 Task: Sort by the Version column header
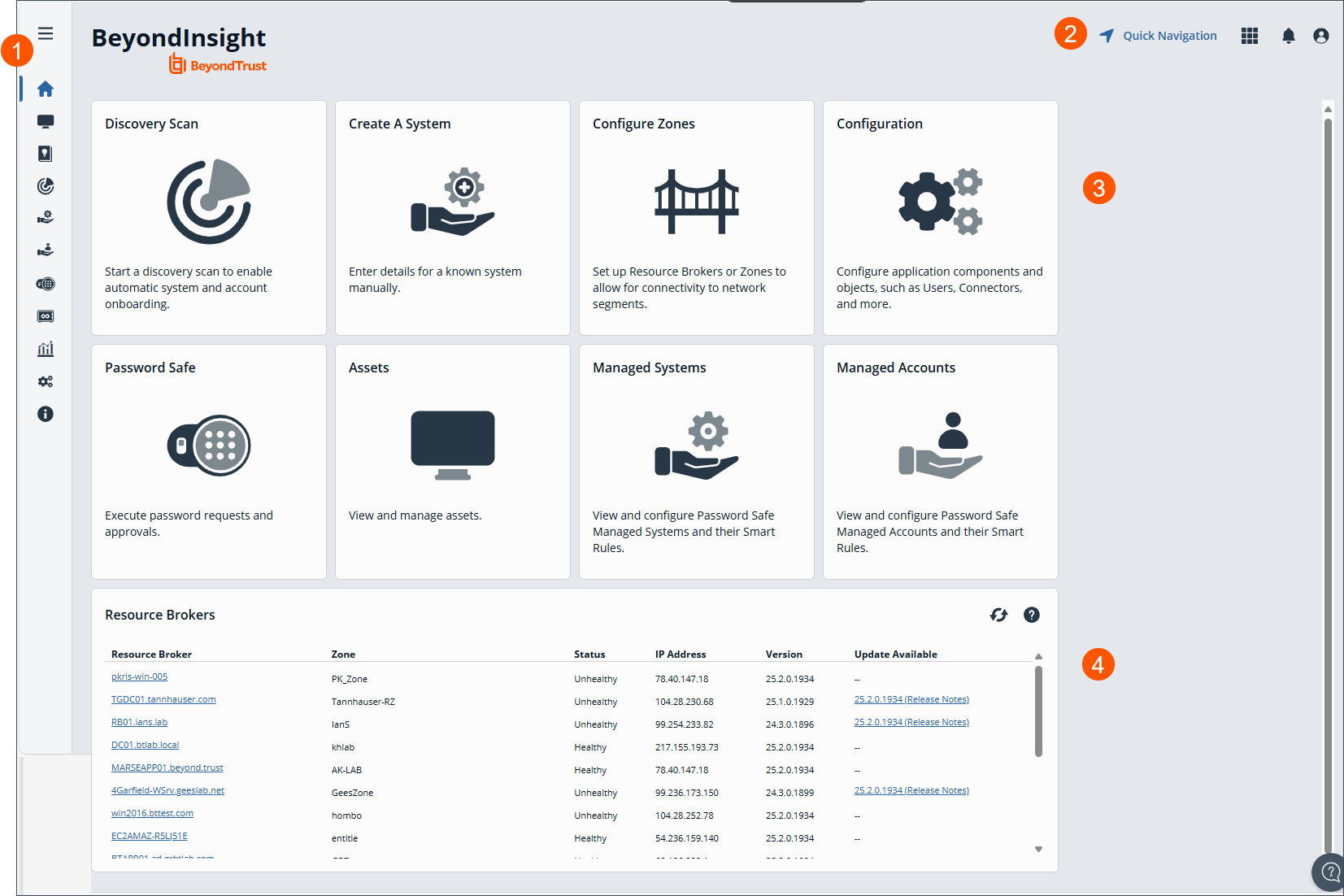(784, 654)
